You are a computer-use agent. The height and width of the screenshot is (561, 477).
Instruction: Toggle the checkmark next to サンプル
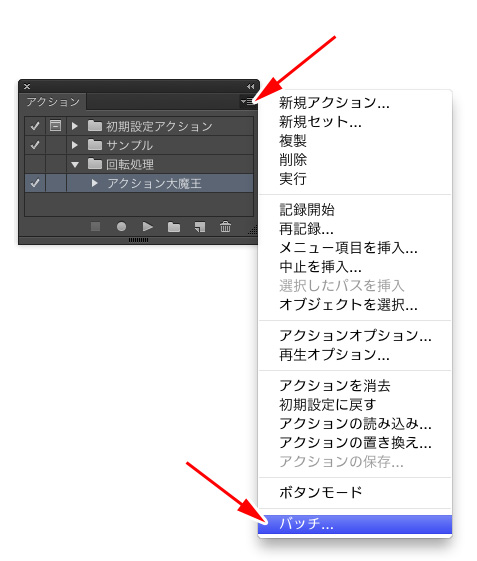point(35,145)
